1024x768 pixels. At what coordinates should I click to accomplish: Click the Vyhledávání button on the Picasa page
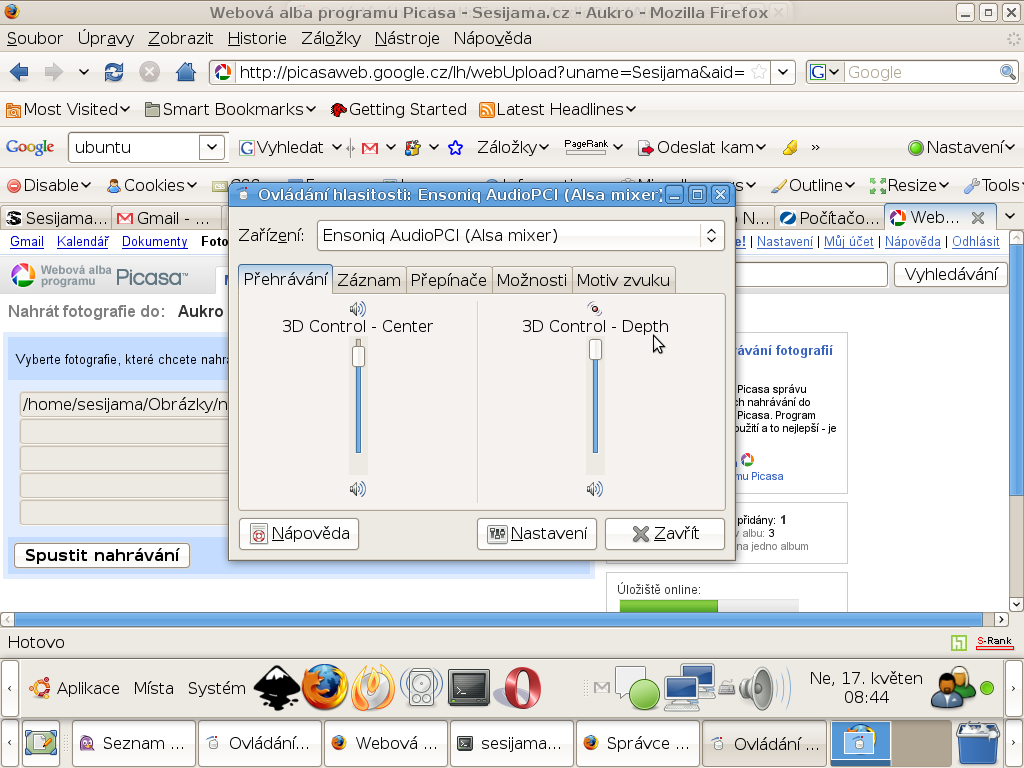click(951, 274)
